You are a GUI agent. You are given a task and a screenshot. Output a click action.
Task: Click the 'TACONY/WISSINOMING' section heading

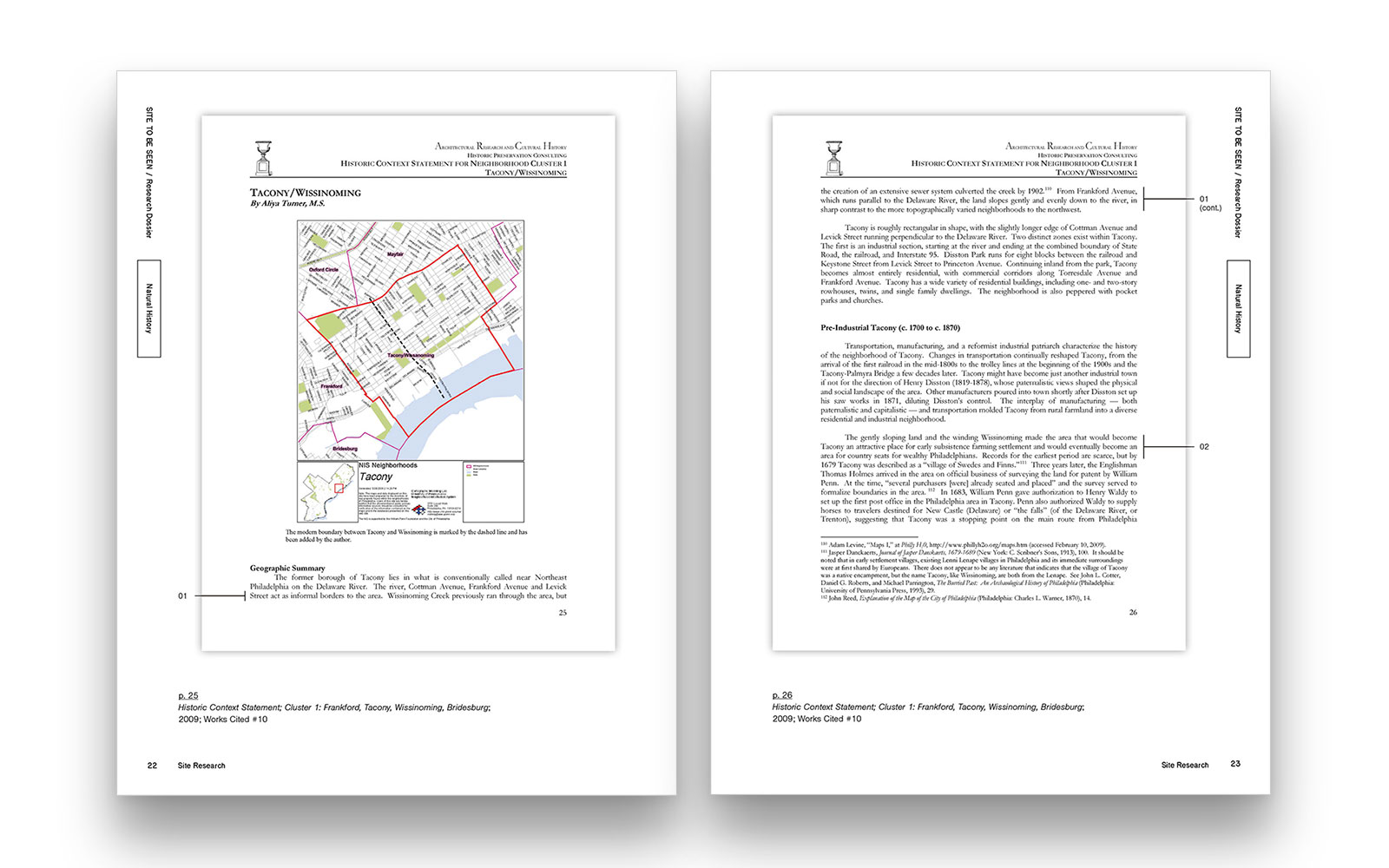(306, 193)
